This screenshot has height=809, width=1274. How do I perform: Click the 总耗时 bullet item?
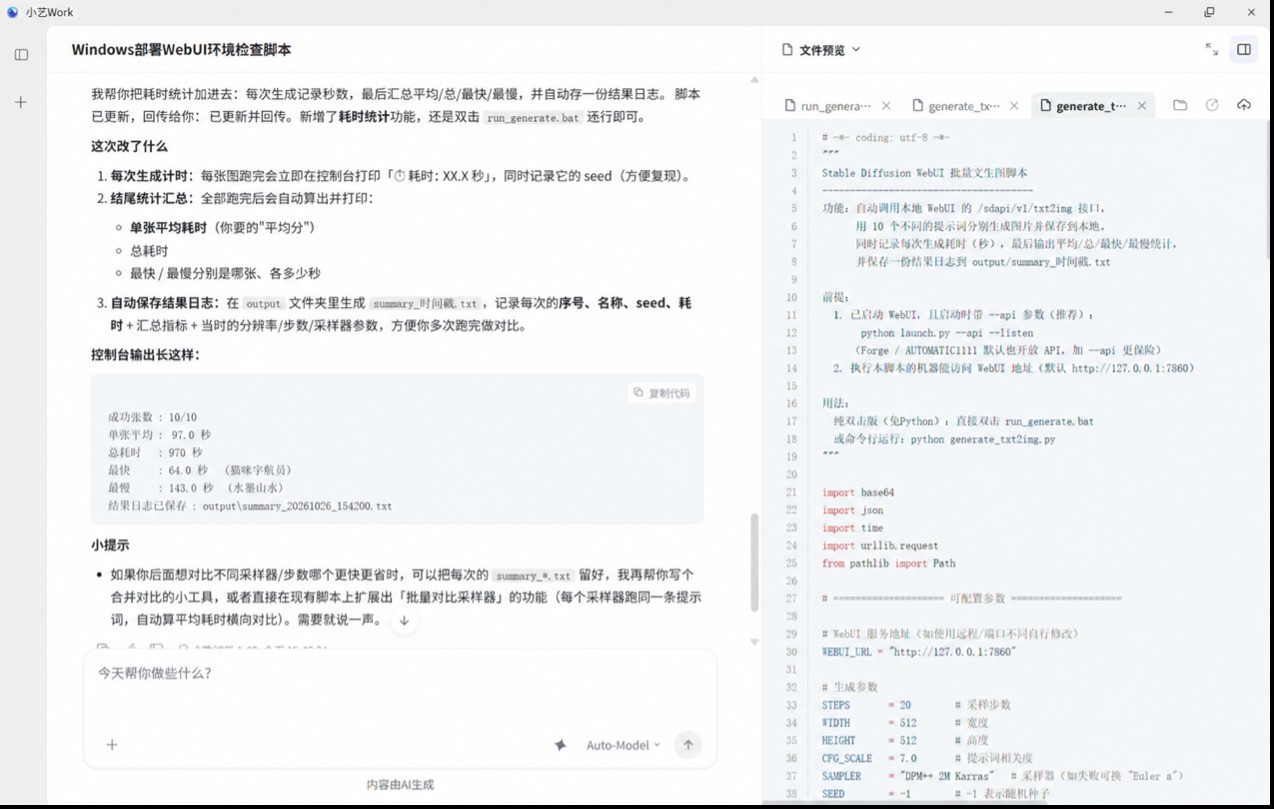coord(149,251)
